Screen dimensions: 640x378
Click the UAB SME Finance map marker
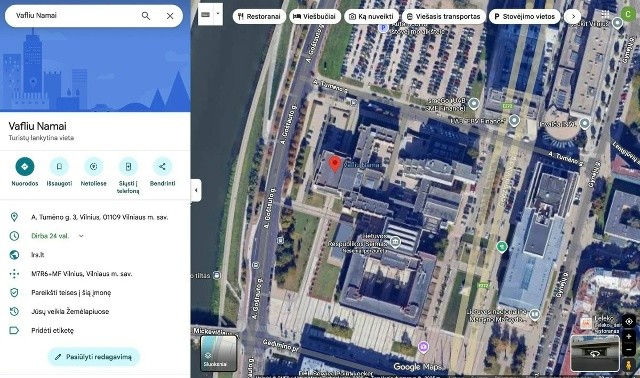pyautogui.click(x=474, y=104)
